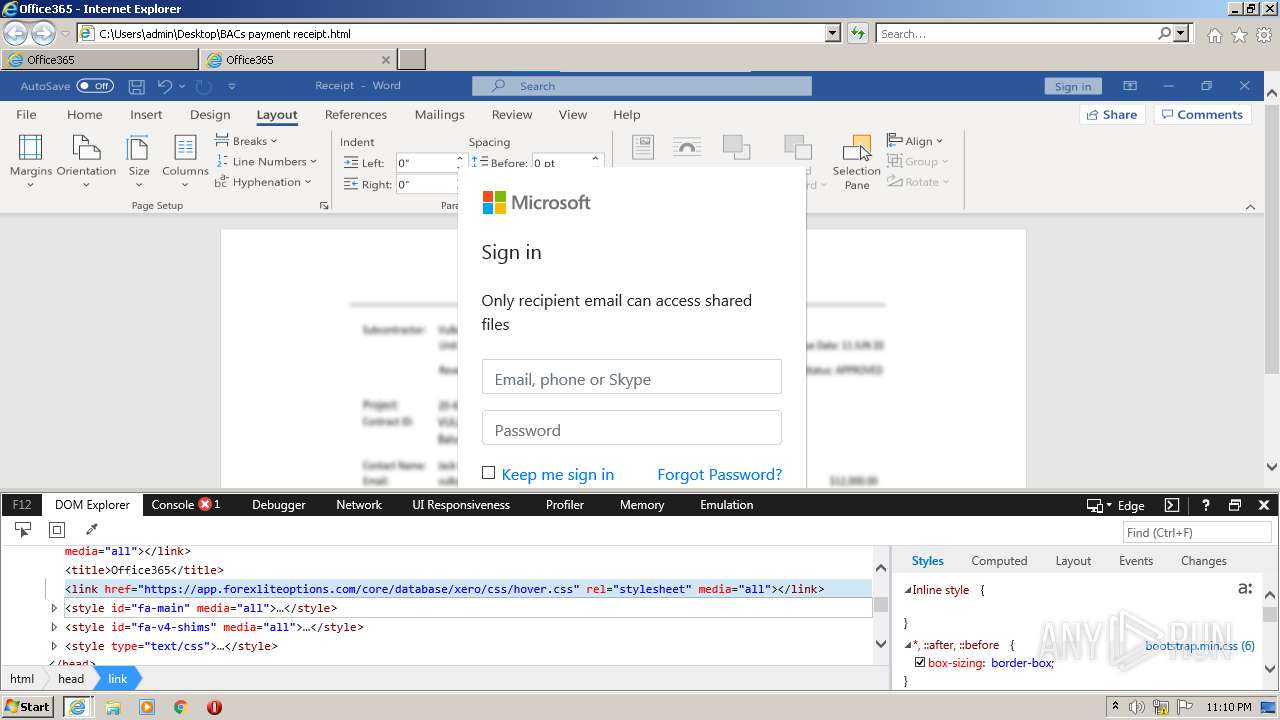
Task: Open the Selection Pane
Action: coord(857,162)
